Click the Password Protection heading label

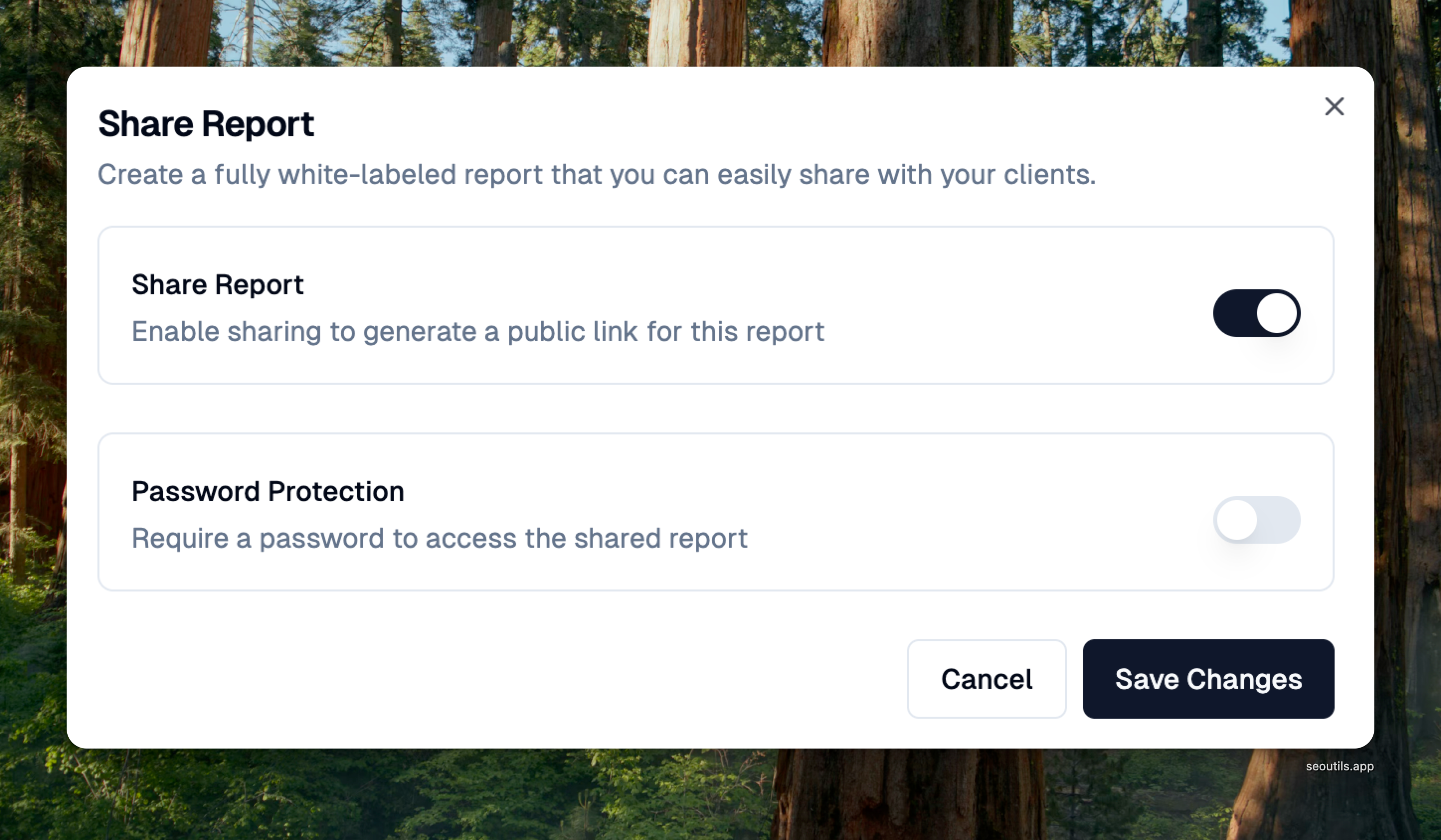coord(268,492)
